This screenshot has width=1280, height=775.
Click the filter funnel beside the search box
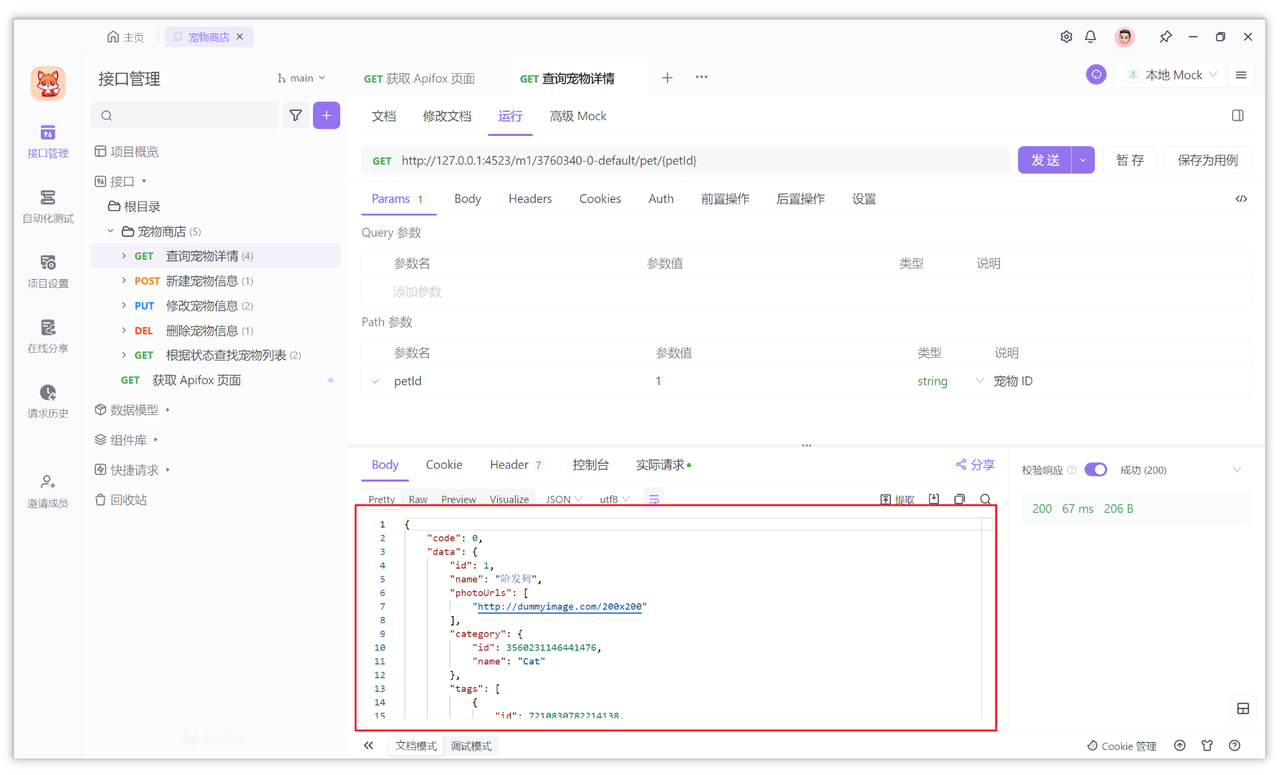point(295,116)
